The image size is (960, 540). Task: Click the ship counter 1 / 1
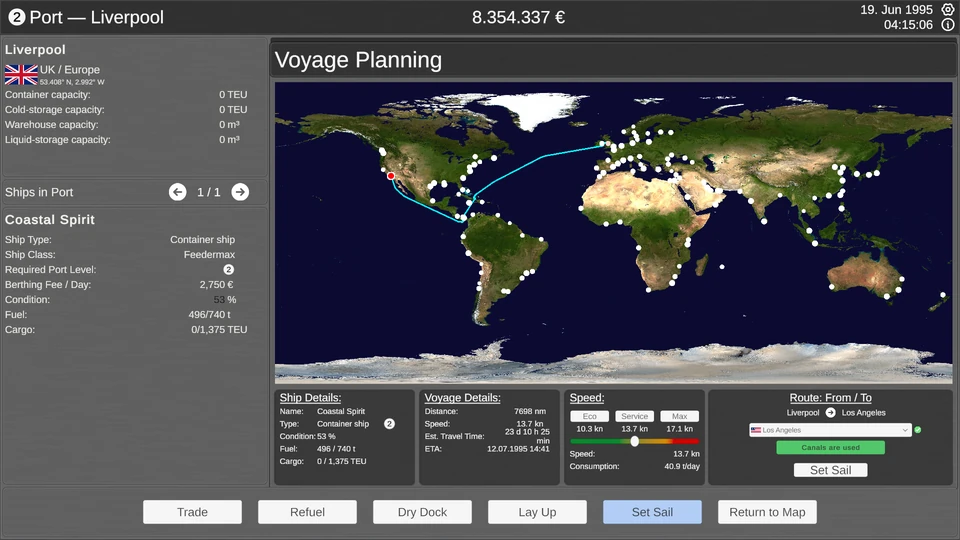208,192
